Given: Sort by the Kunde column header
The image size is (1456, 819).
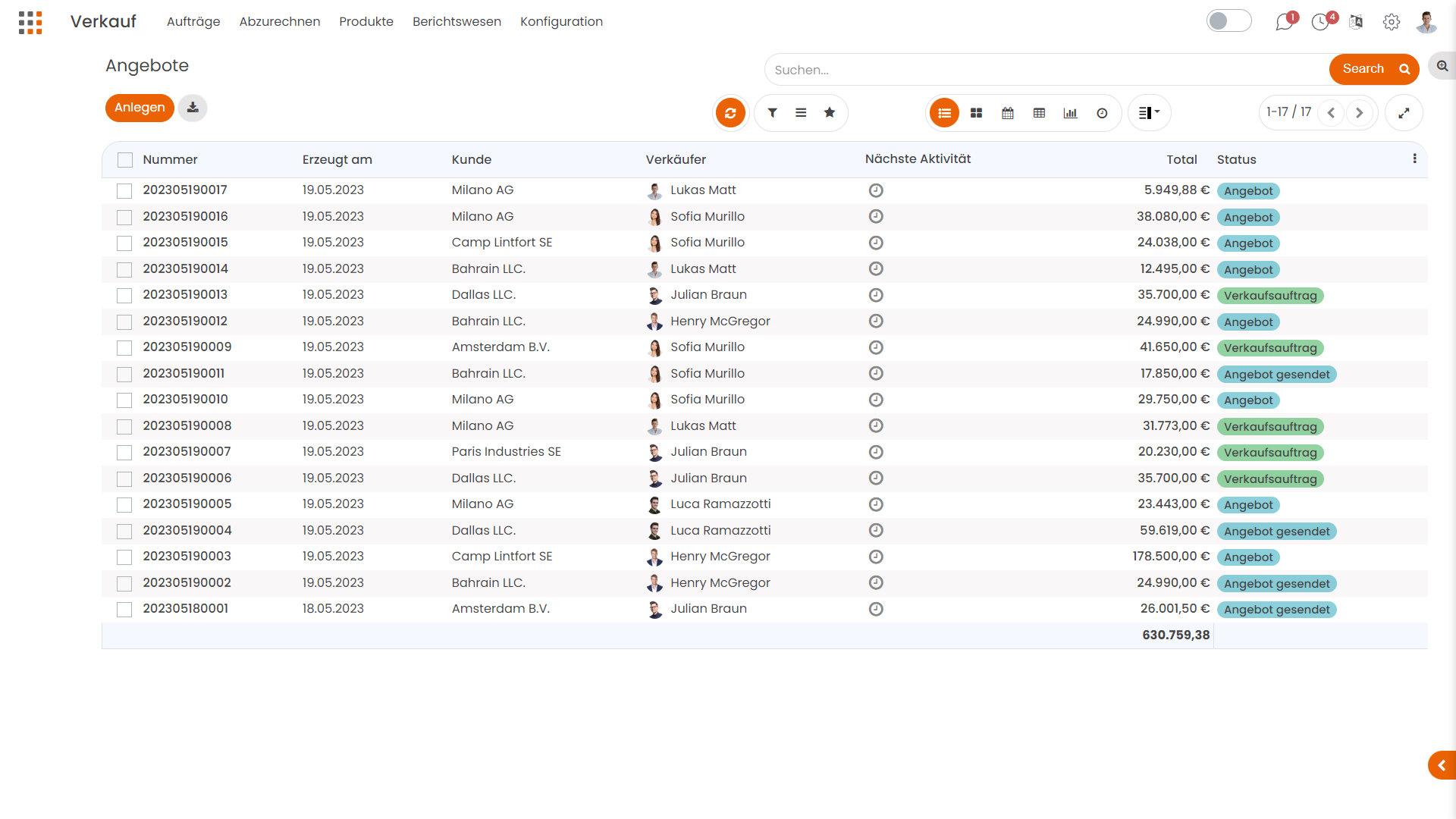Looking at the screenshot, I should point(472,160).
